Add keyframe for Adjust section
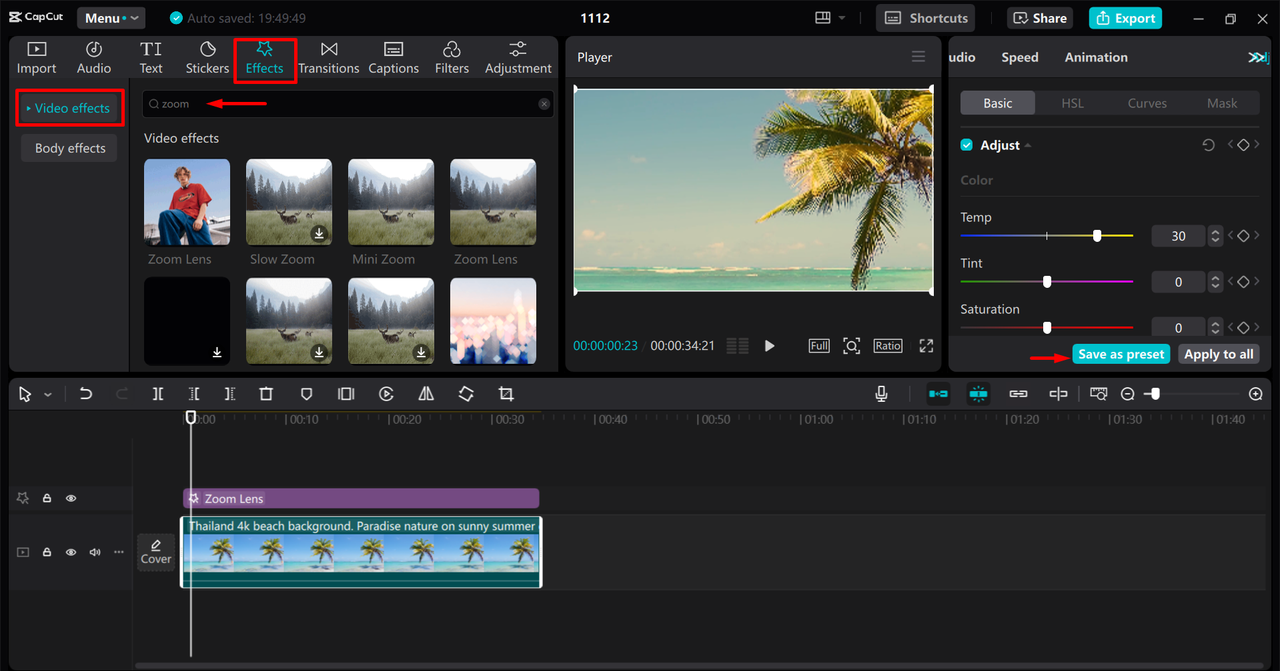Image resolution: width=1280 pixels, height=671 pixels. [x=1243, y=145]
